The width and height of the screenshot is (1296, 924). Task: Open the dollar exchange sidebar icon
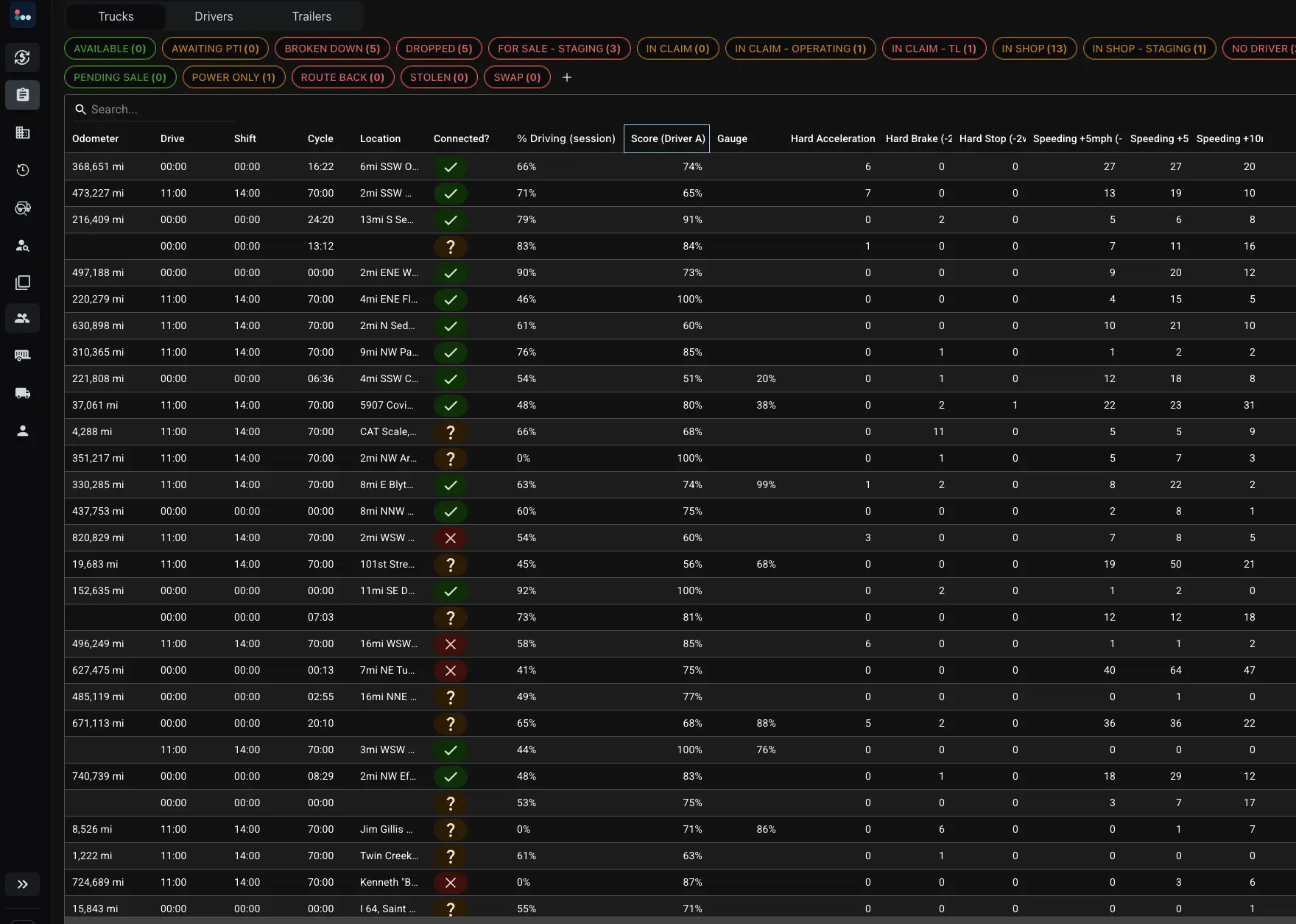[x=23, y=57]
